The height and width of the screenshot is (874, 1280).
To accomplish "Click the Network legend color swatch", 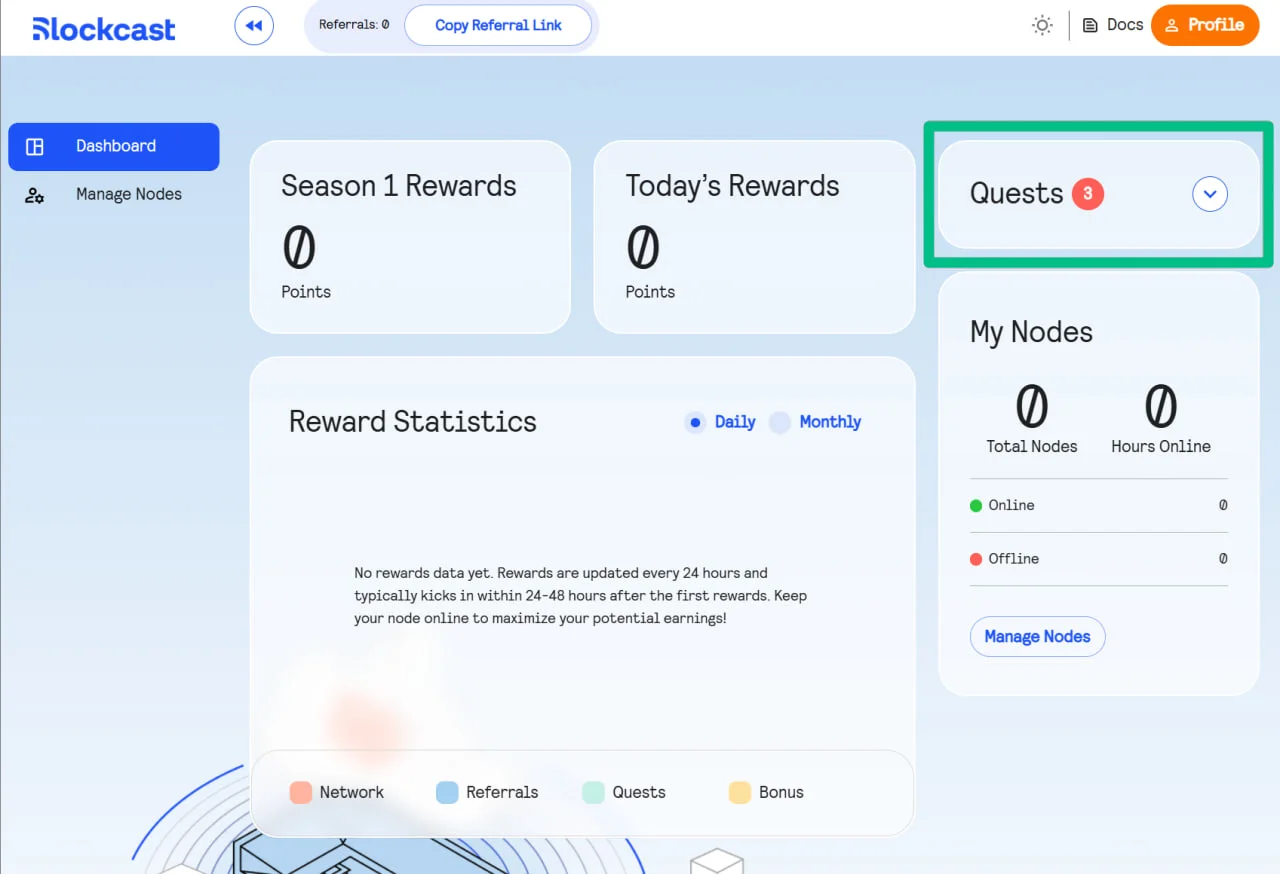I will point(301,793).
